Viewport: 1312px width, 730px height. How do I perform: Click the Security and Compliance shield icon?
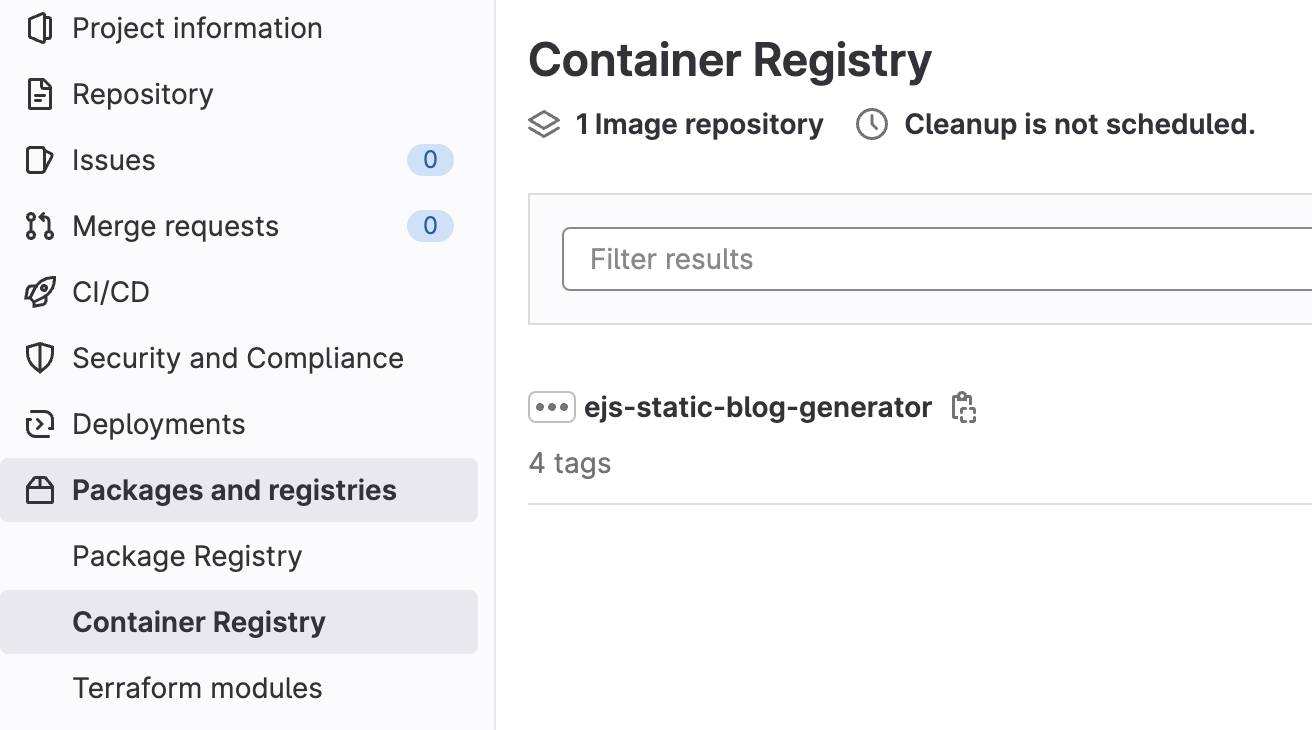pyautogui.click(x=39, y=358)
